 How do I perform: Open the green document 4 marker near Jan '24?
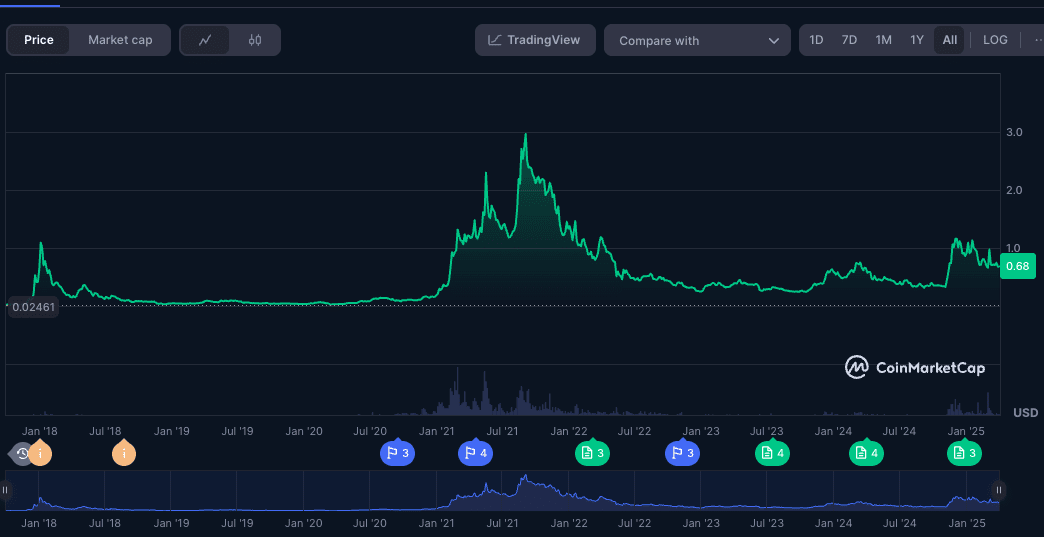pyautogui.click(x=866, y=453)
